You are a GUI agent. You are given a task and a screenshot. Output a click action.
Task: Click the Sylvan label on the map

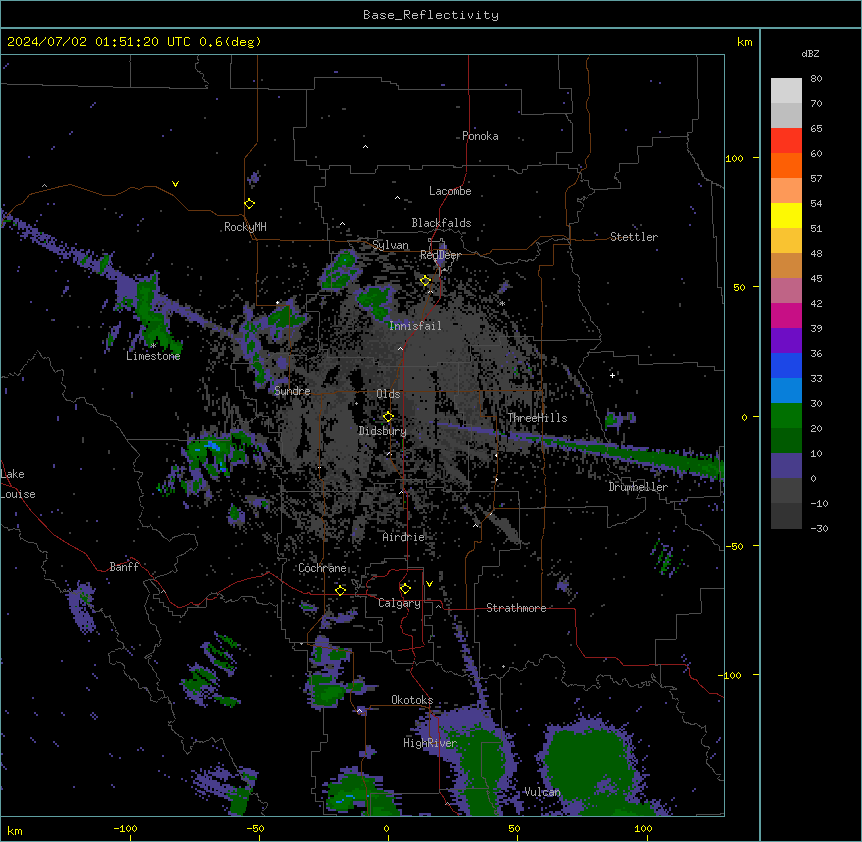tap(390, 245)
